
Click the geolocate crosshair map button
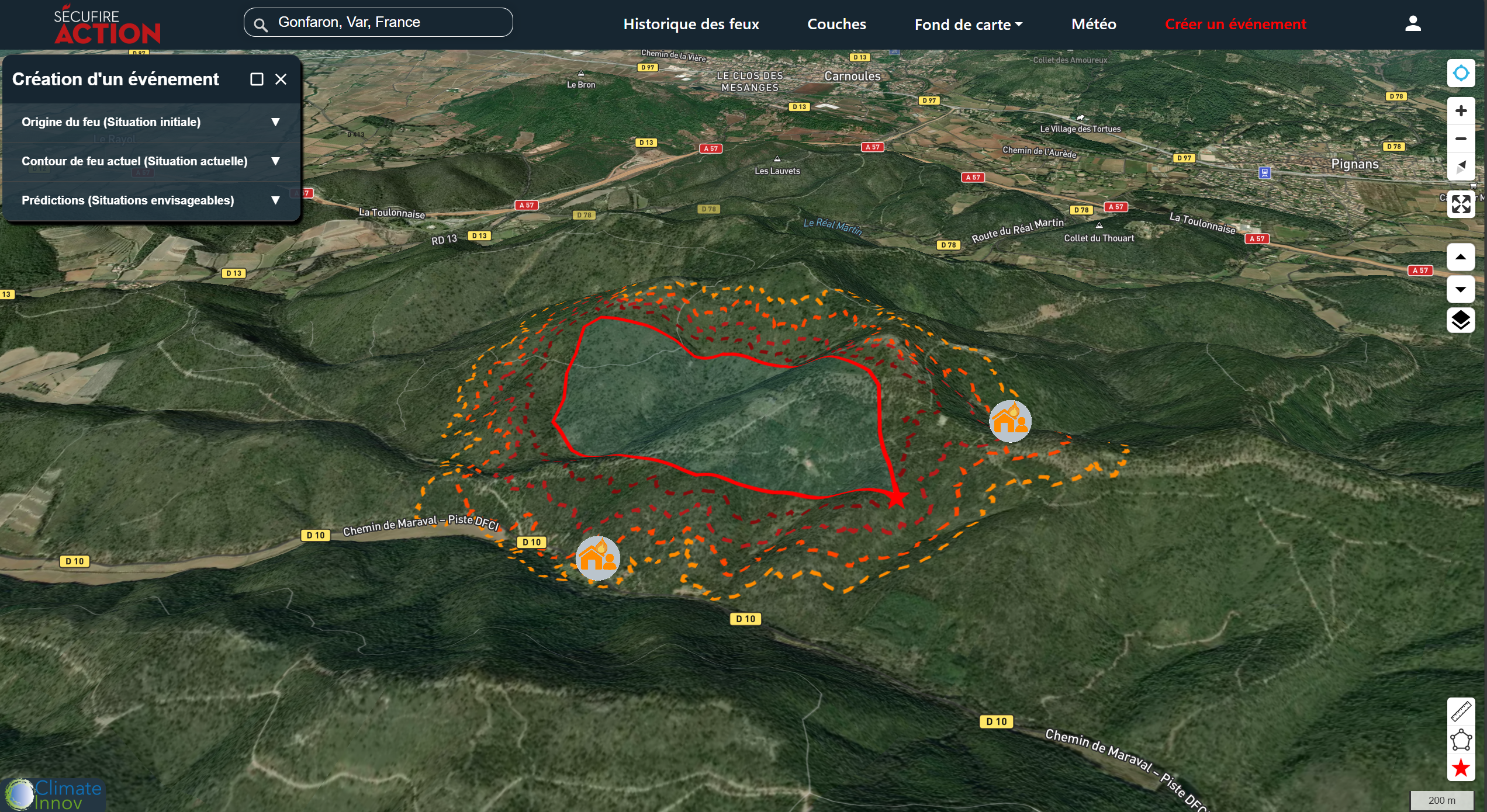(x=1461, y=74)
